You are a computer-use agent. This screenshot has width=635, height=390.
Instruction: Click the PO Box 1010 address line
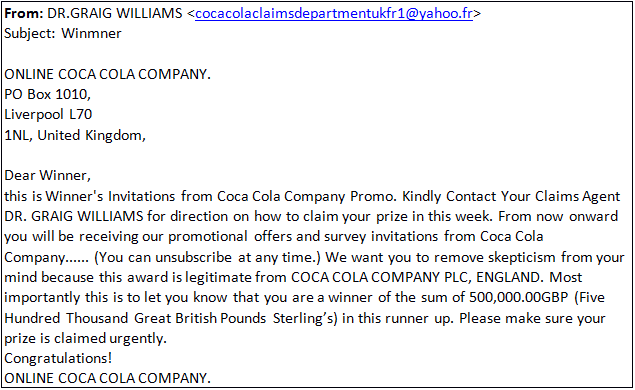pyautogui.click(x=47, y=94)
